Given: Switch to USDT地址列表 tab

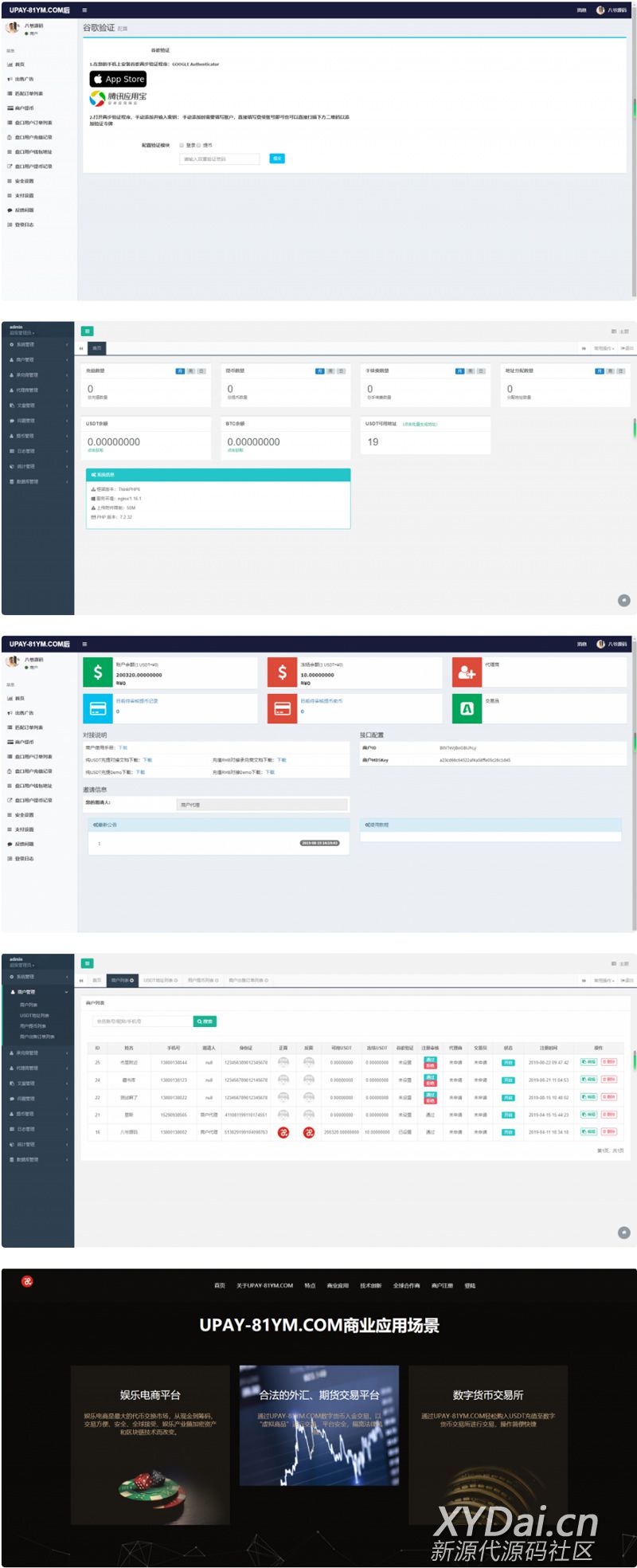Looking at the screenshot, I should 161,980.
